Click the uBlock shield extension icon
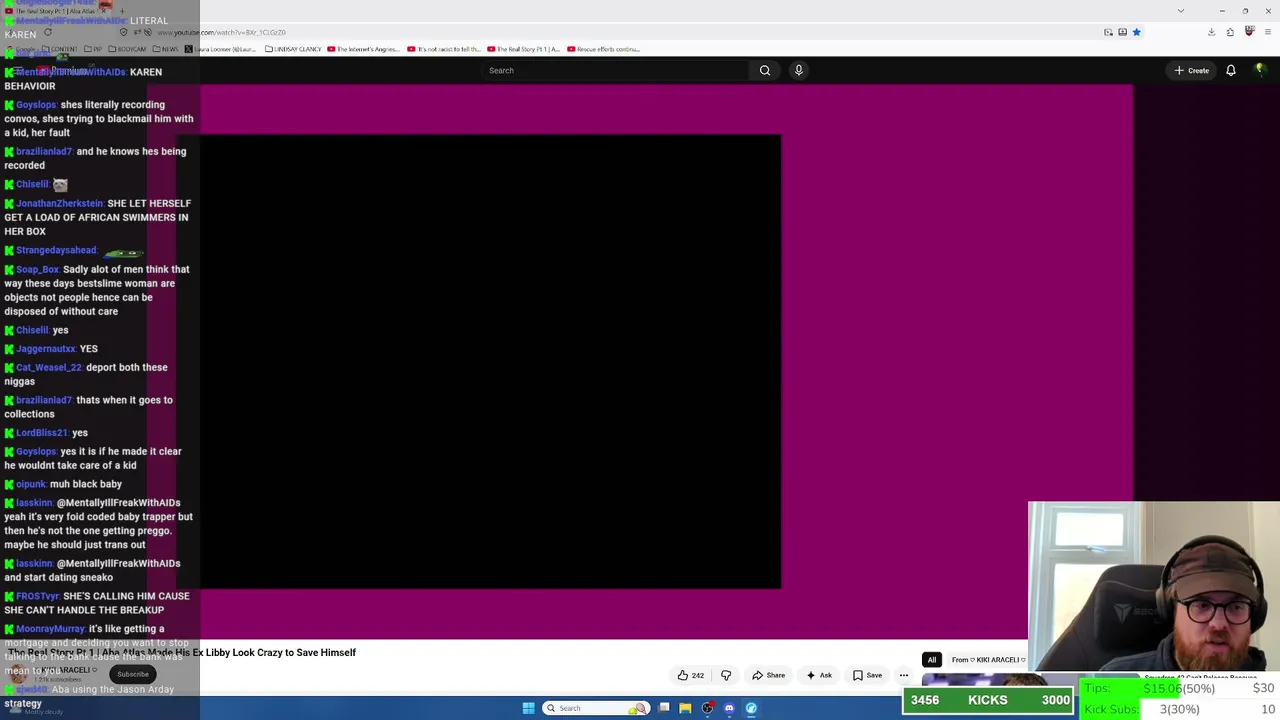This screenshot has width=1280, height=720. 1249,32
